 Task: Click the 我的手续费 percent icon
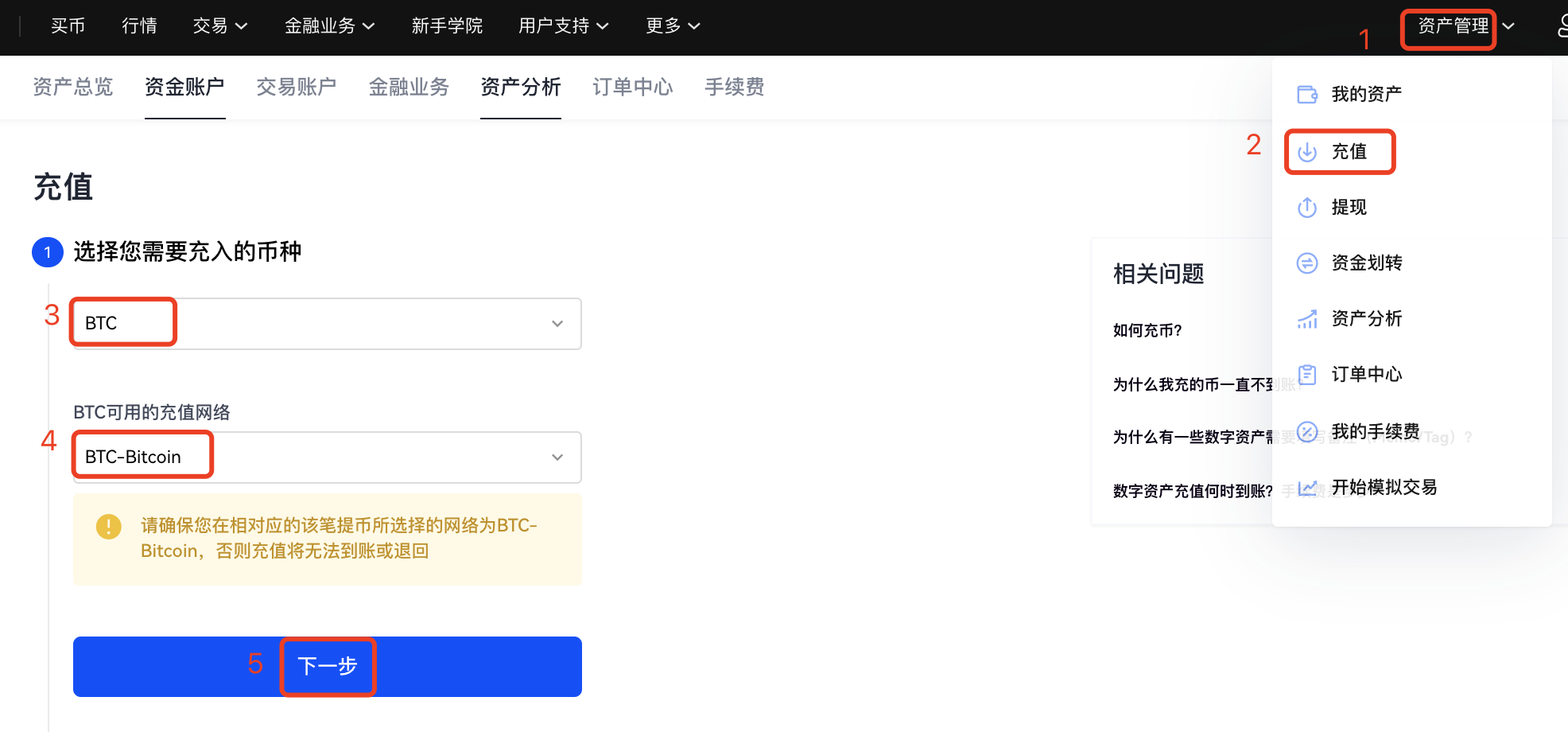[x=1307, y=431]
